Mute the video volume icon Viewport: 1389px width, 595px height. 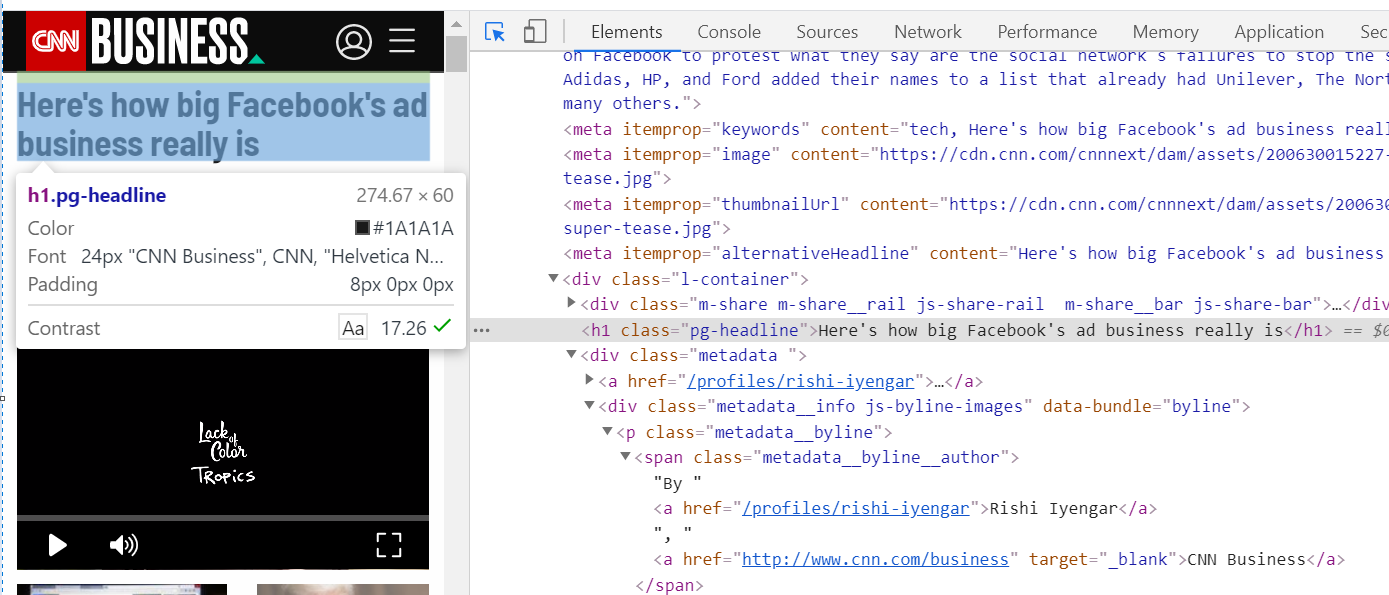(124, 545)
